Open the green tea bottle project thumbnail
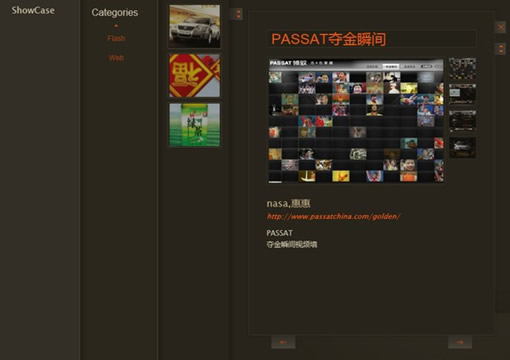510x360 pixels. tap(195, 125)
